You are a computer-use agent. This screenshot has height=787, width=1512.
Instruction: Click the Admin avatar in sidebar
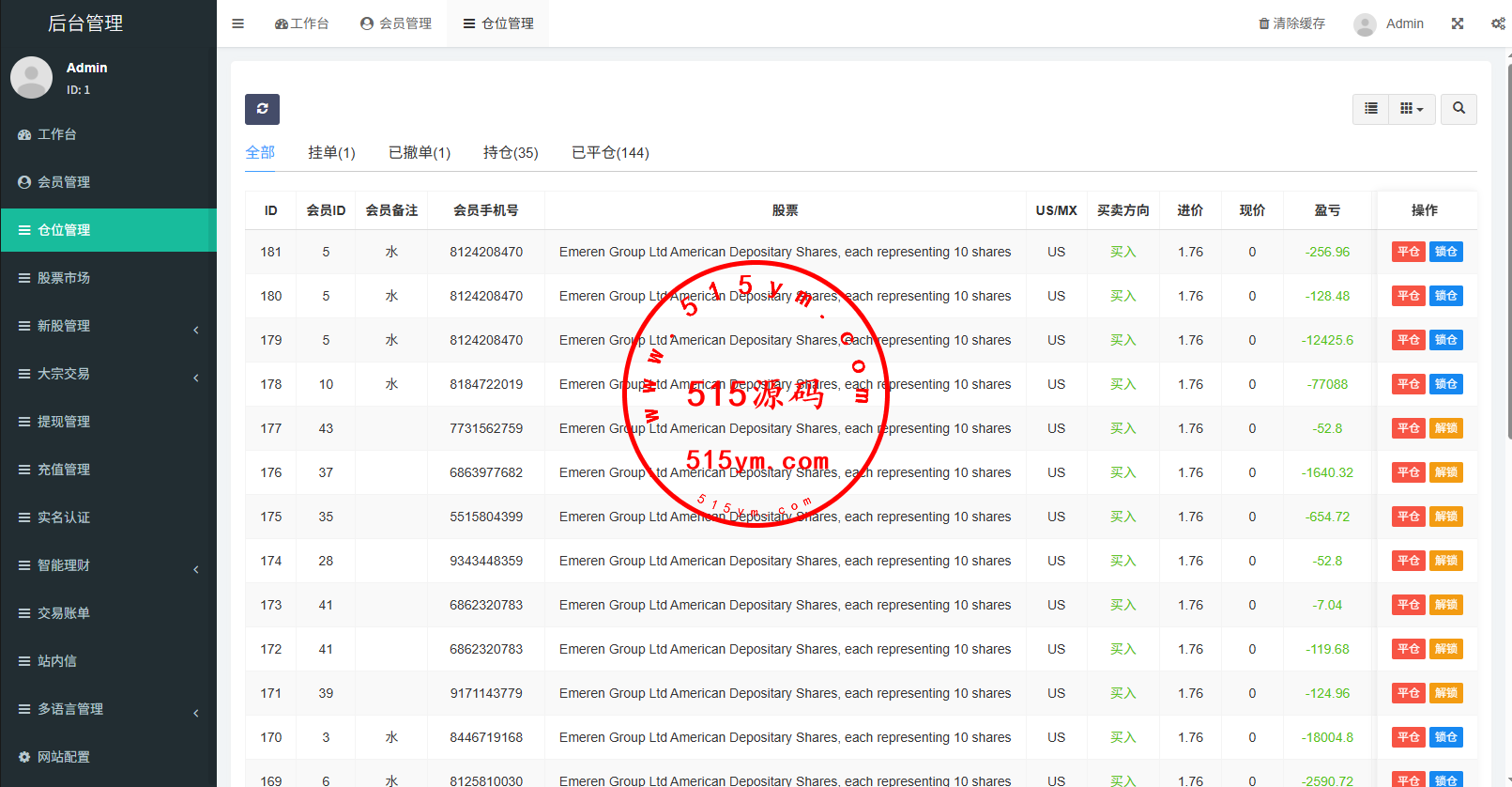(x=31, y=77)
